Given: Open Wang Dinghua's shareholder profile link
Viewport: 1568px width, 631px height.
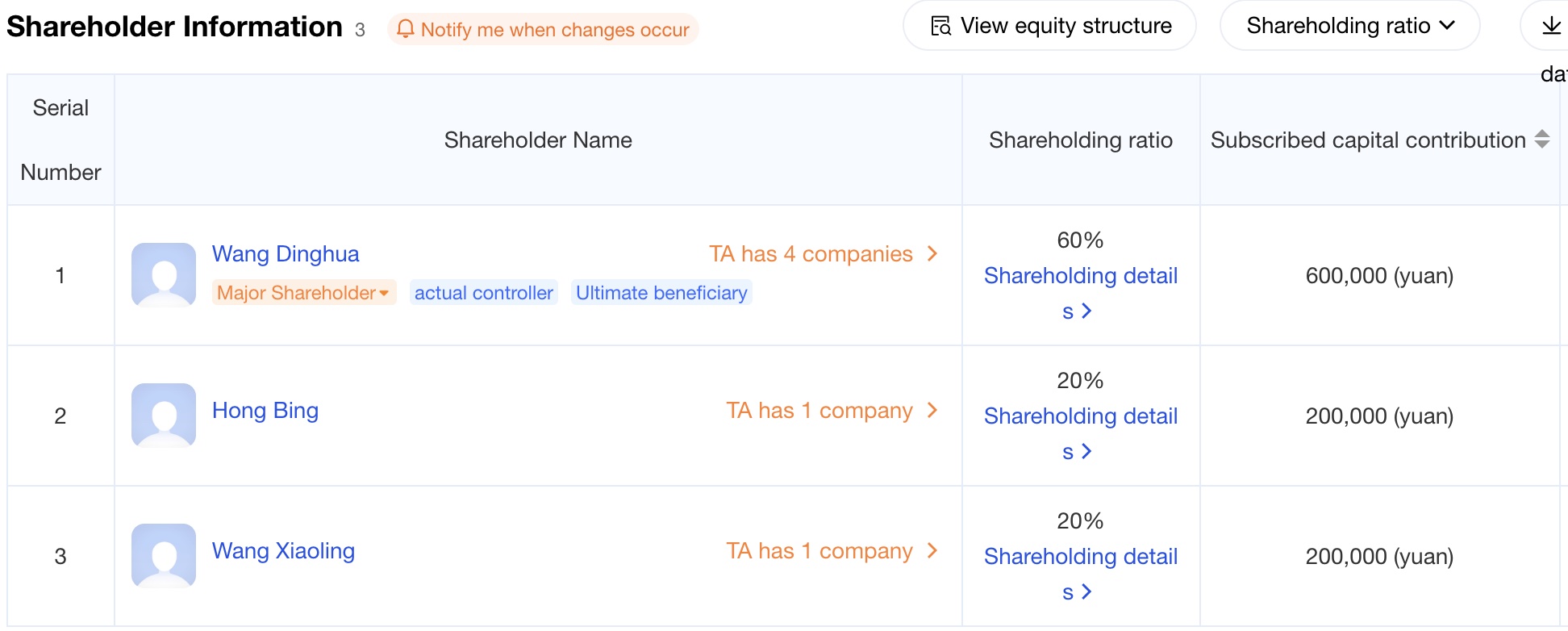Looking at the screenshot, I should (x=286, y=253).
